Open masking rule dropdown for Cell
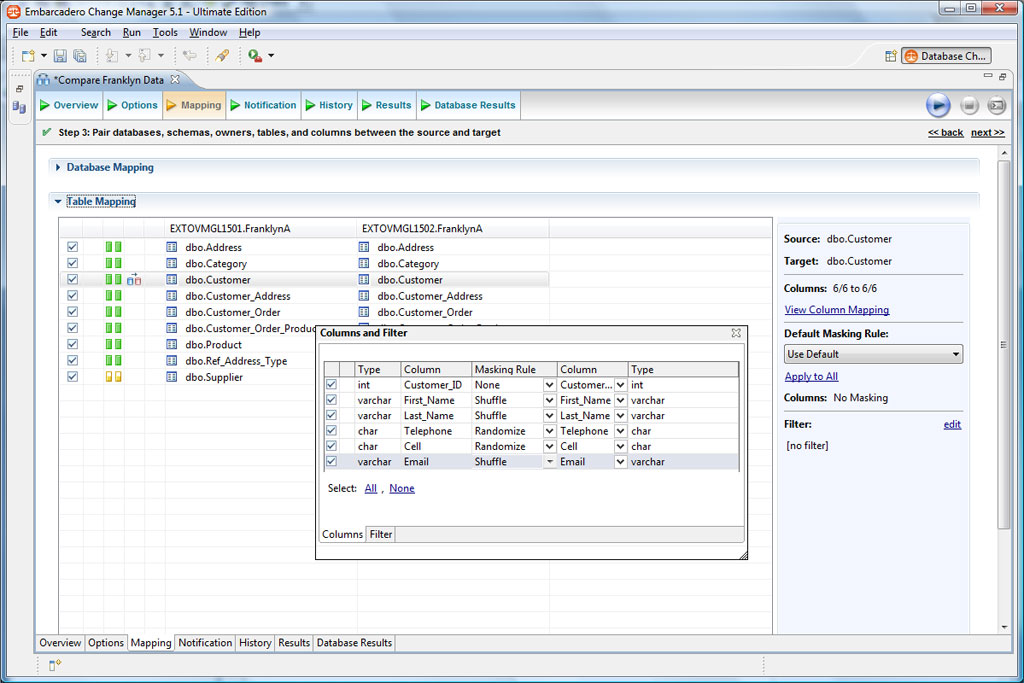Screen dimensions: 1024x683 coord(549,446)
